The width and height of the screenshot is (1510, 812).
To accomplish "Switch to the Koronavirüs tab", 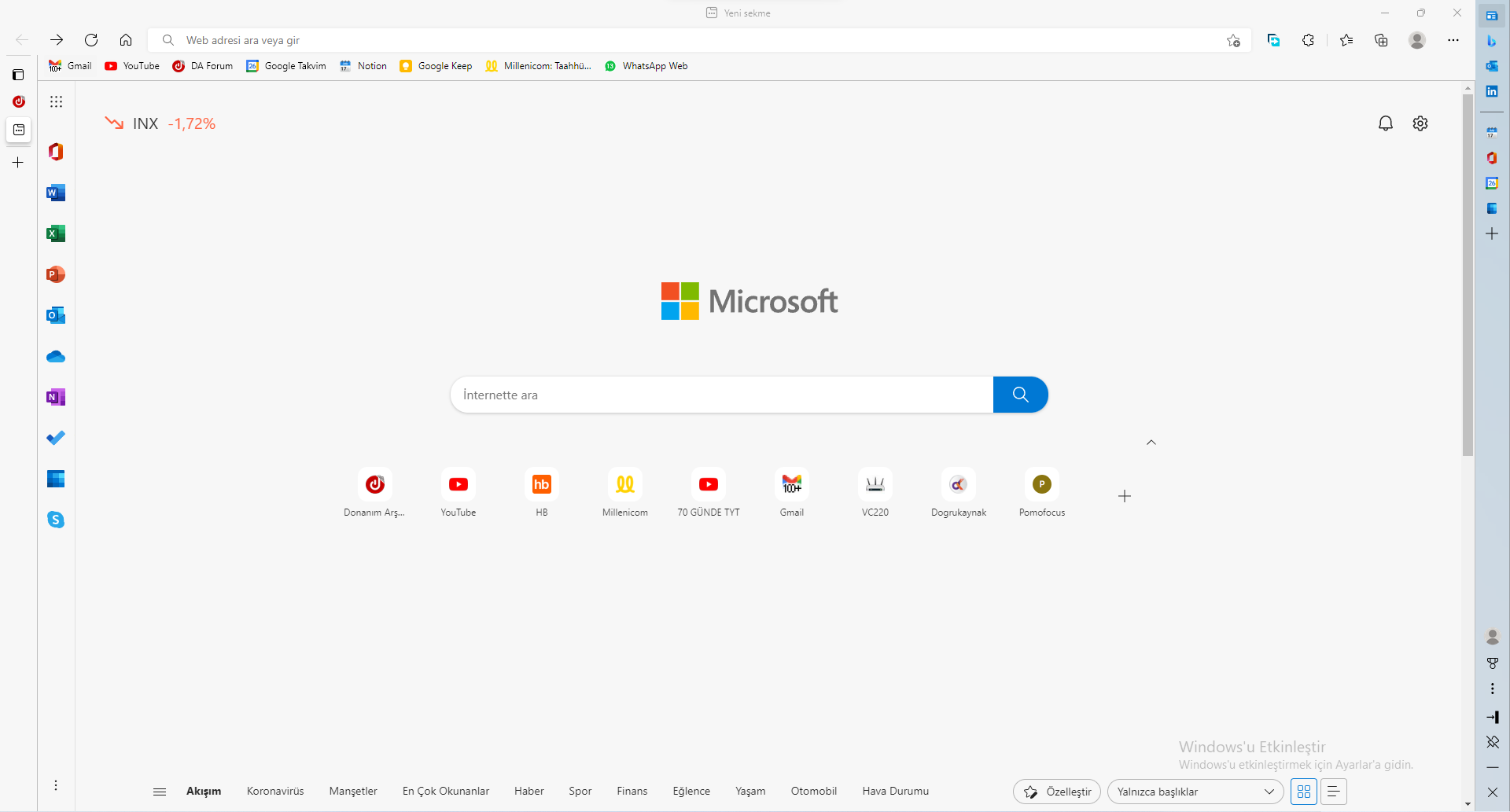I will point(275,792).
